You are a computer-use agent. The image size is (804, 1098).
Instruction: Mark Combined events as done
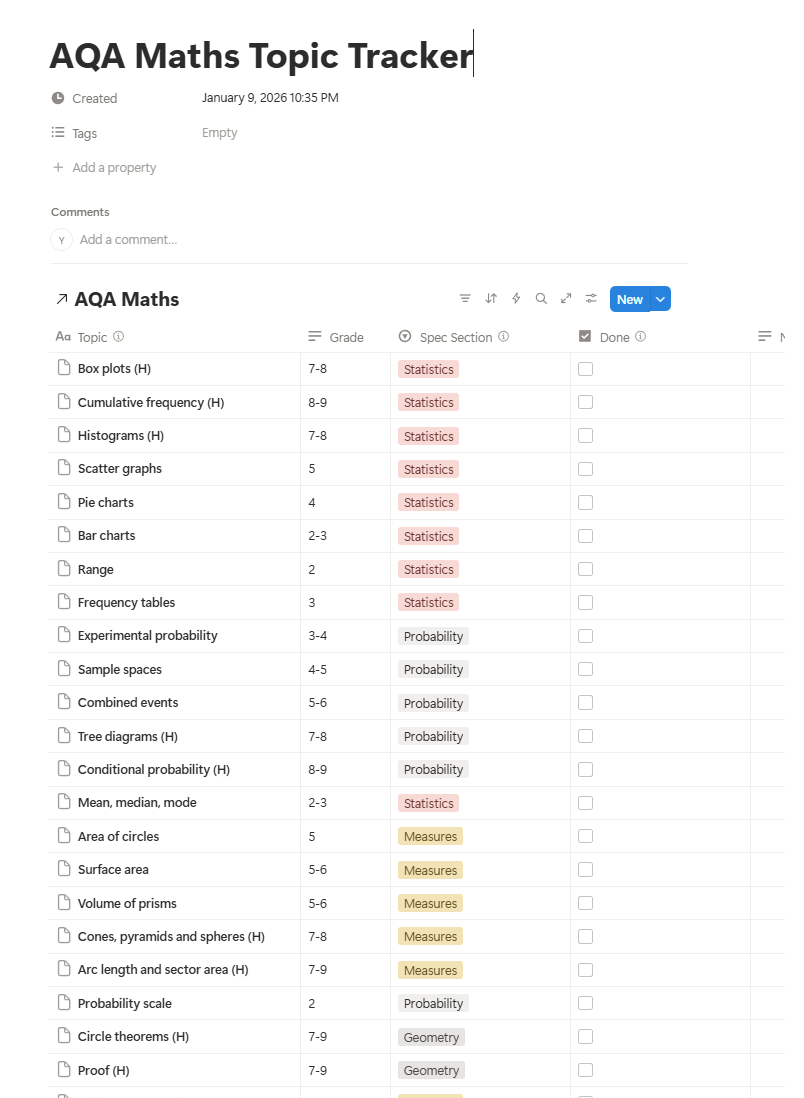[585, 702]
